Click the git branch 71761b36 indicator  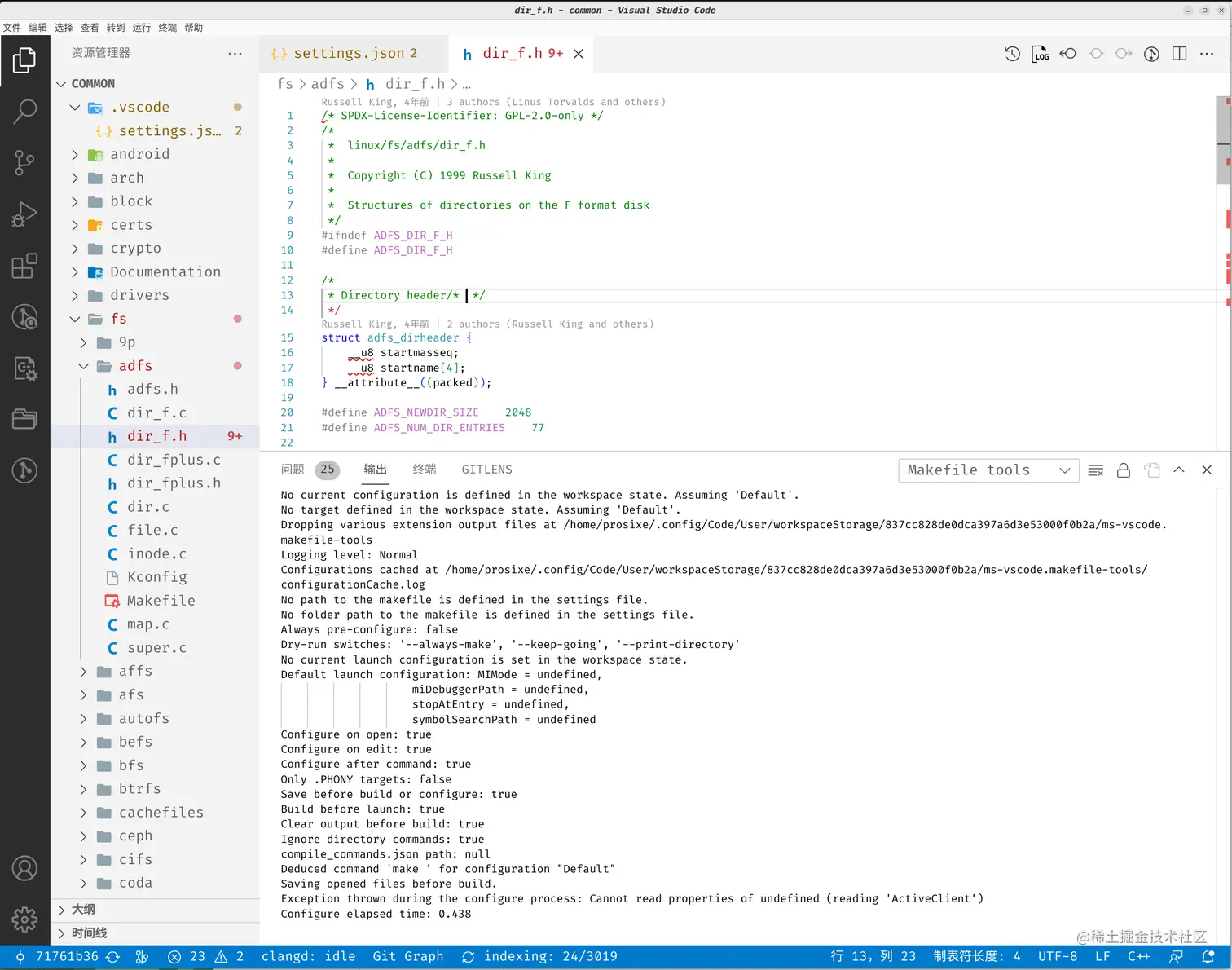(56, 957)
